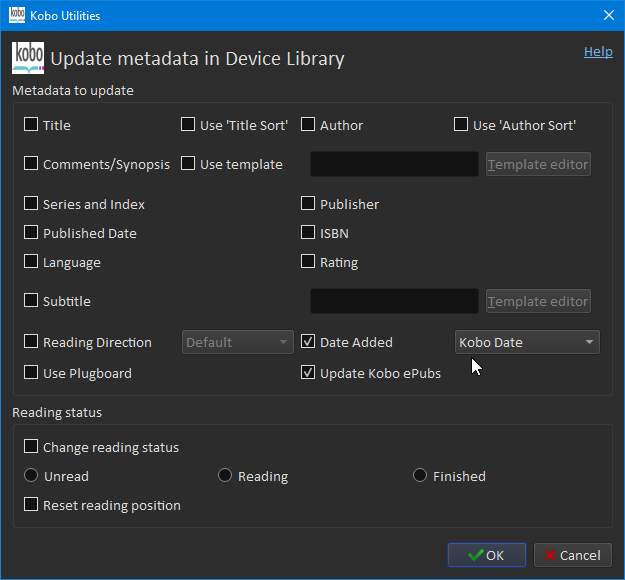Viewport: 625px width, 580px height.
Task: Open the Help link
Action: tap(598, 51)
